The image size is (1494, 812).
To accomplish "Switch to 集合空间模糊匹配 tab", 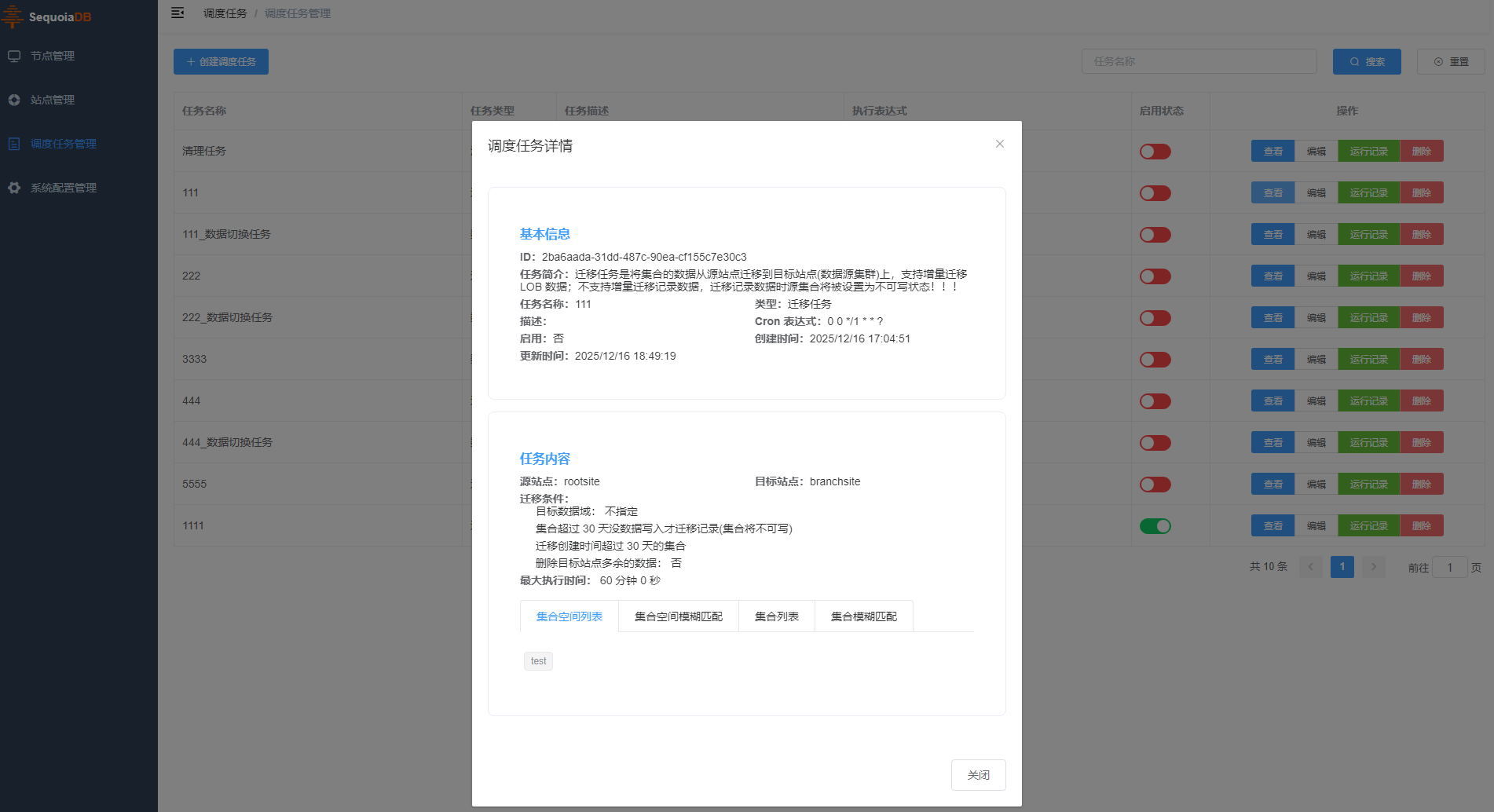I will click(x=679, y=616).
